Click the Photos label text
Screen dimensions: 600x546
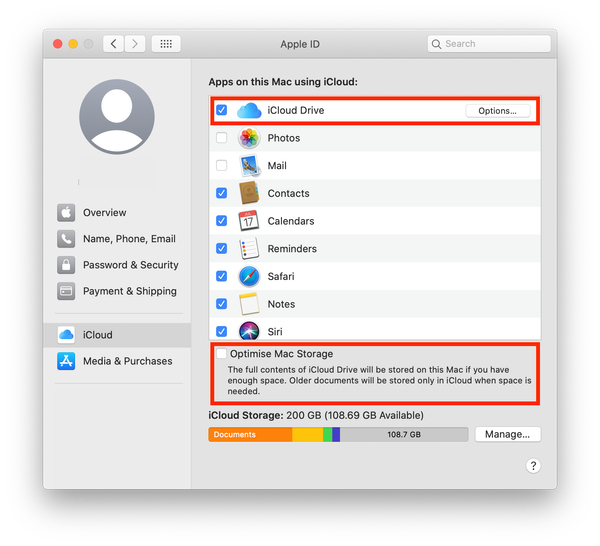[284, 138]
